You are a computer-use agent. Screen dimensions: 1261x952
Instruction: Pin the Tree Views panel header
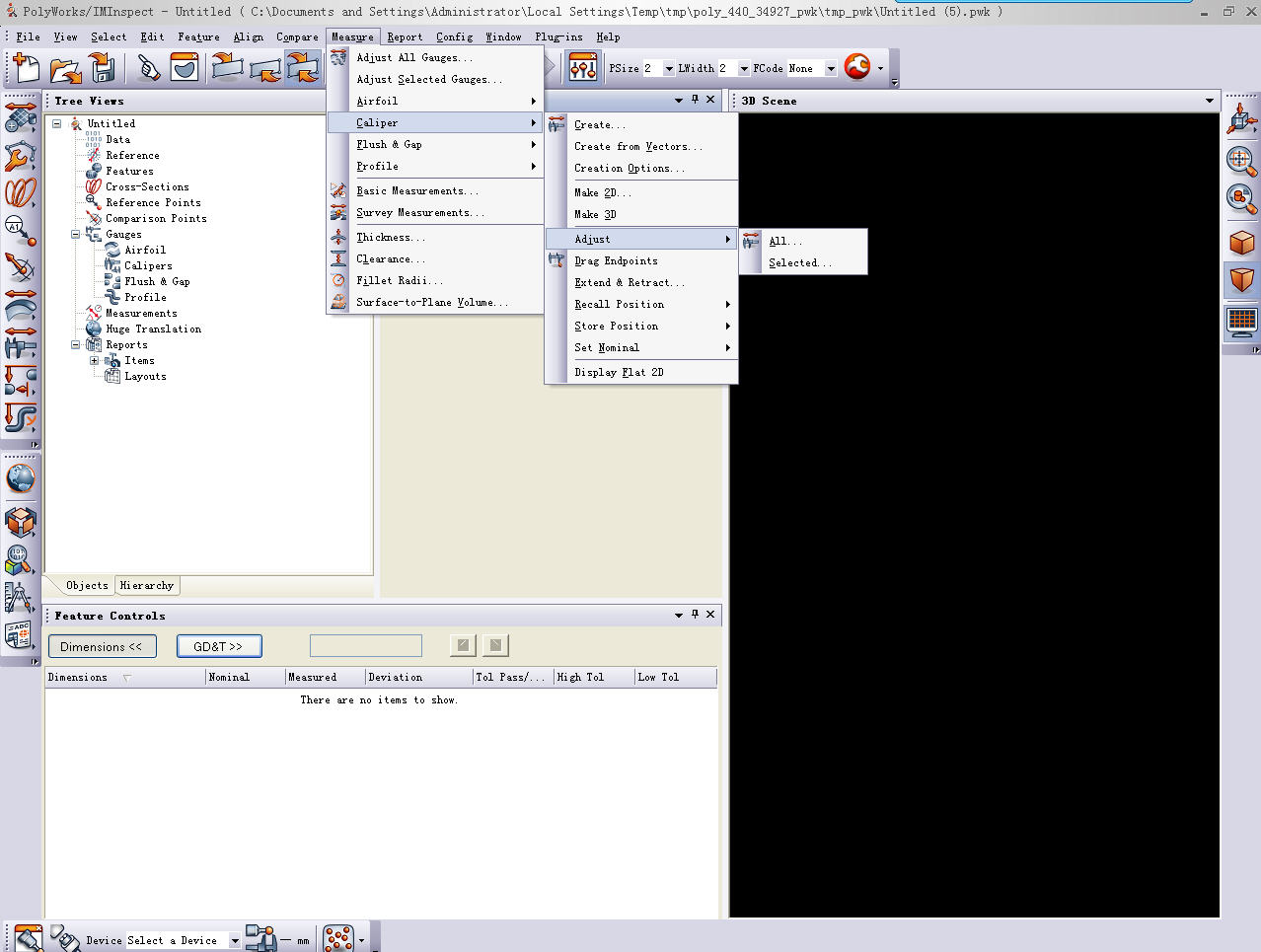click(695, 100)
